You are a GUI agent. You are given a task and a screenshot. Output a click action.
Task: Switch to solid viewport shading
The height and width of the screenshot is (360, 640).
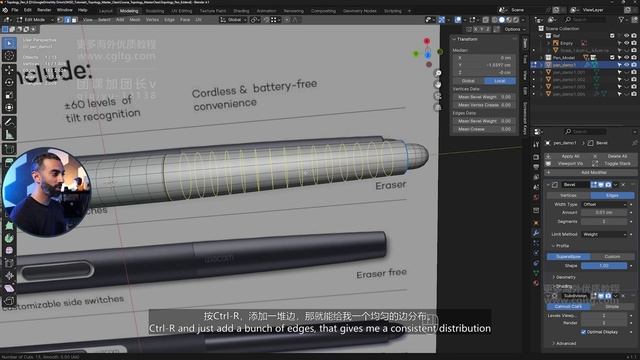(502, 20)
